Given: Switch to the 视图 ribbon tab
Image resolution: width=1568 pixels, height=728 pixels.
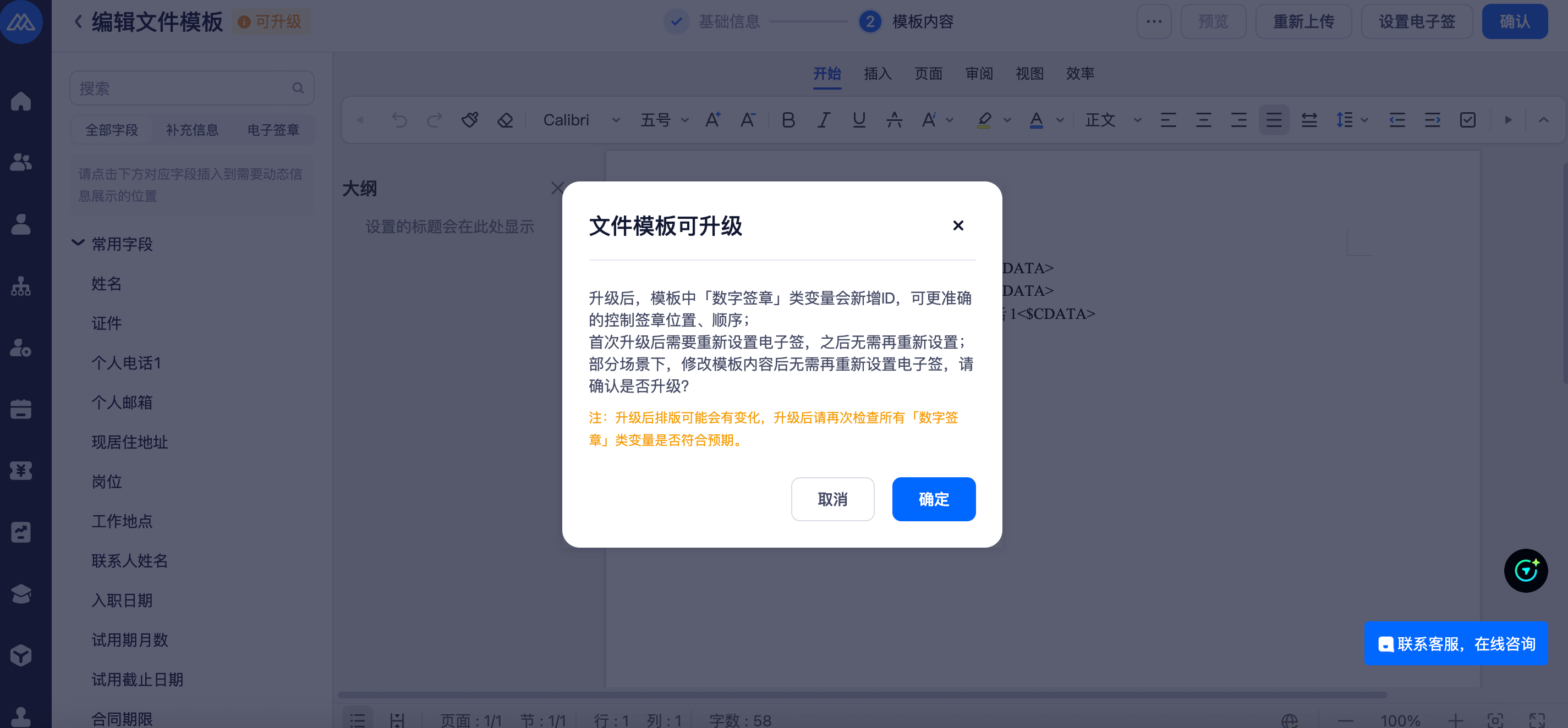Looking at the screenshot, I should coord(1029,74).
